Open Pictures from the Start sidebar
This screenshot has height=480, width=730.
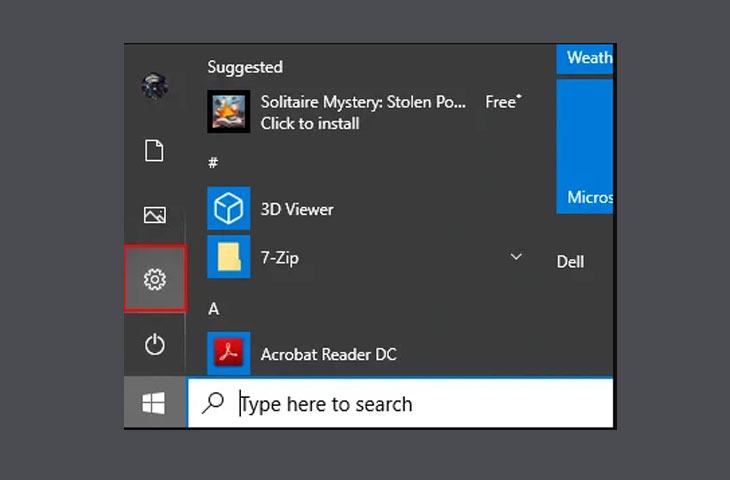pos(155,215)
